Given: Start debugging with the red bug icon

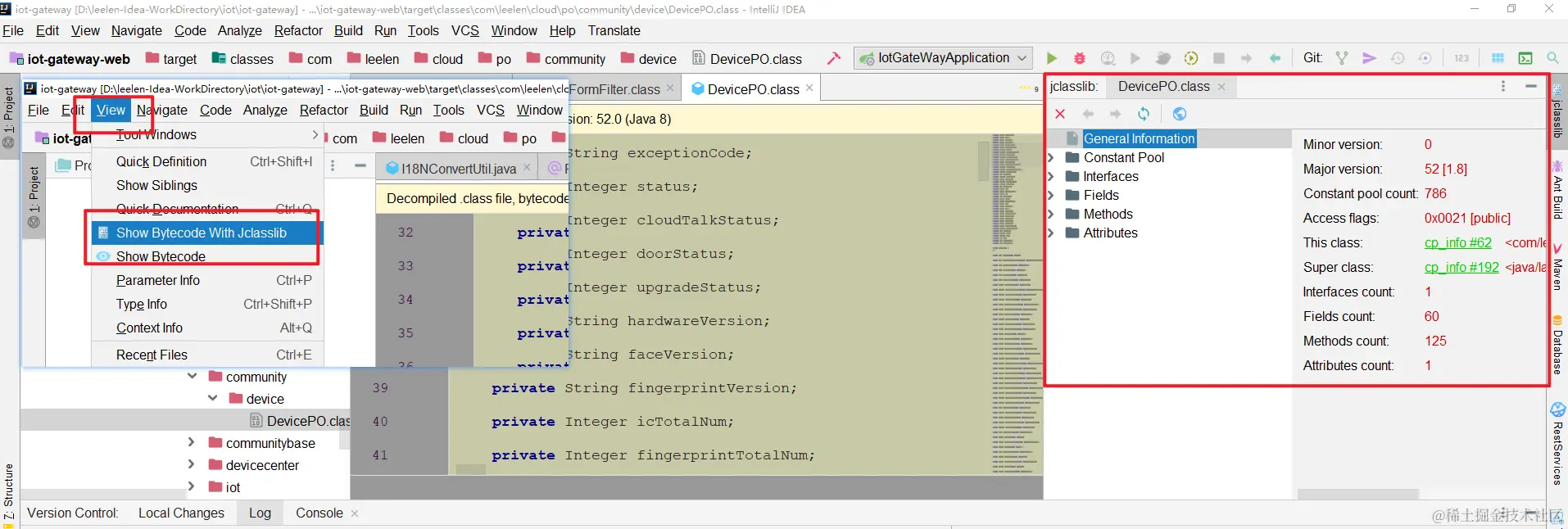Looking at the screenshot, I should point(1080,58).
